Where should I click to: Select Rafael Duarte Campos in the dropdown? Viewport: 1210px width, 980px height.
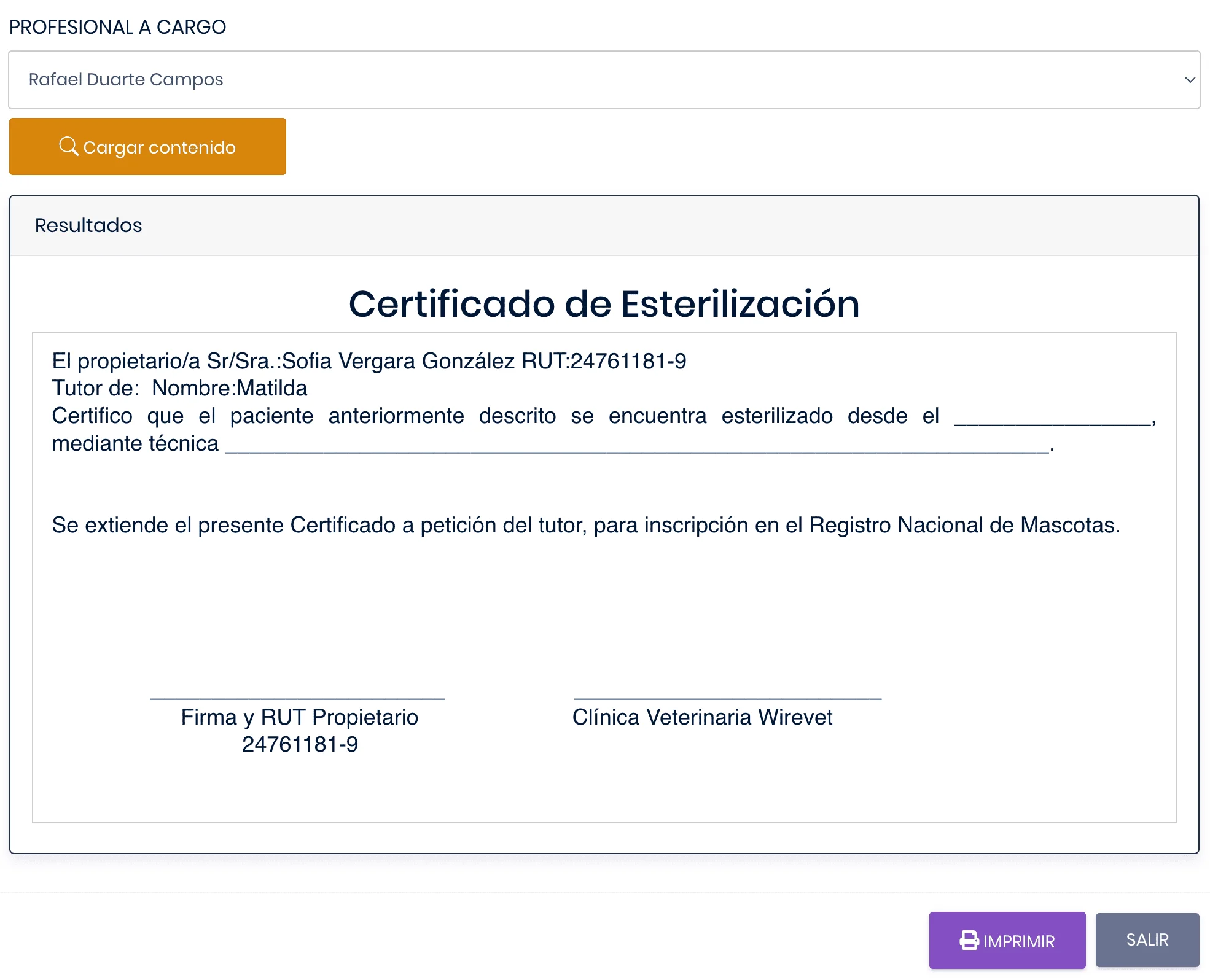(x=127, y=80)
